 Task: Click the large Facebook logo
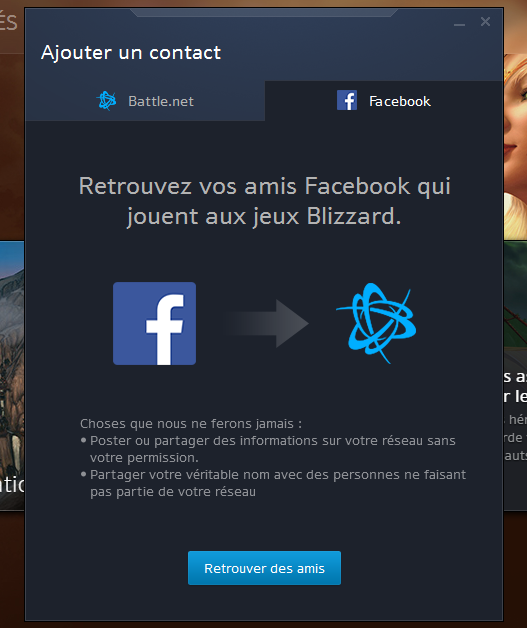click(155, 323)
